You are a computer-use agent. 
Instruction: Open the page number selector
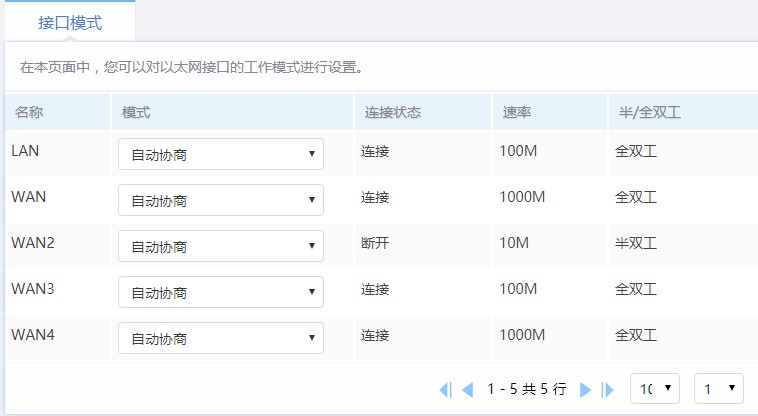coord(720,388)
